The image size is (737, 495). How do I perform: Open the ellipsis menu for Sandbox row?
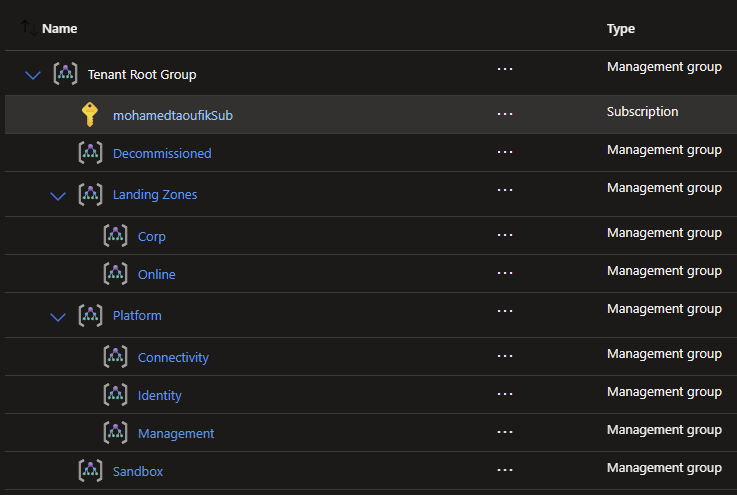(505, 471)
